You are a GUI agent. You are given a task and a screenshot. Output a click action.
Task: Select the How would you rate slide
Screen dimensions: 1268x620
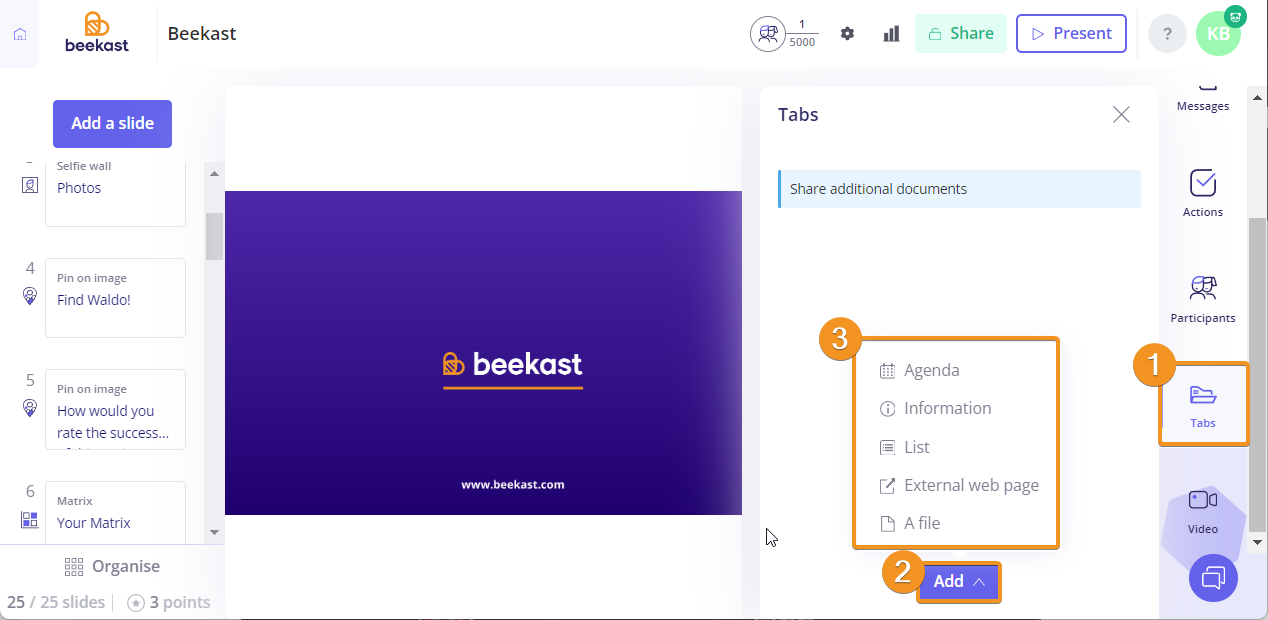115,409
